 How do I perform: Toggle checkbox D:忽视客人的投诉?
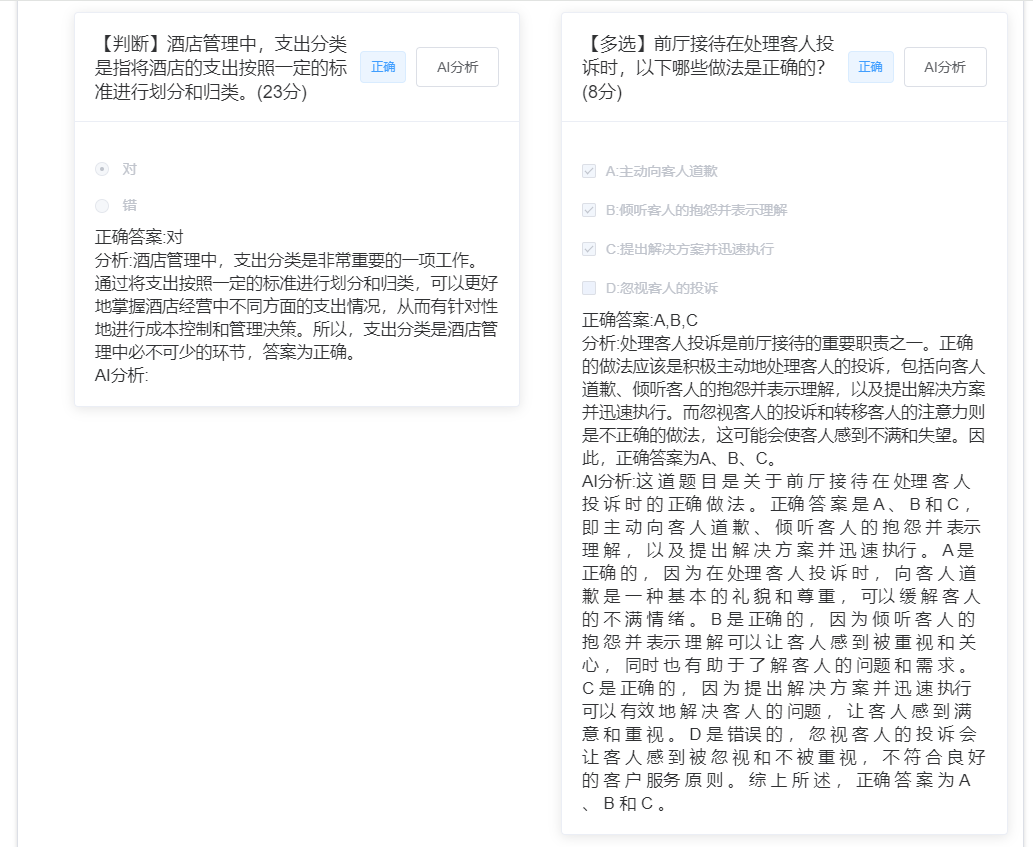589,288
